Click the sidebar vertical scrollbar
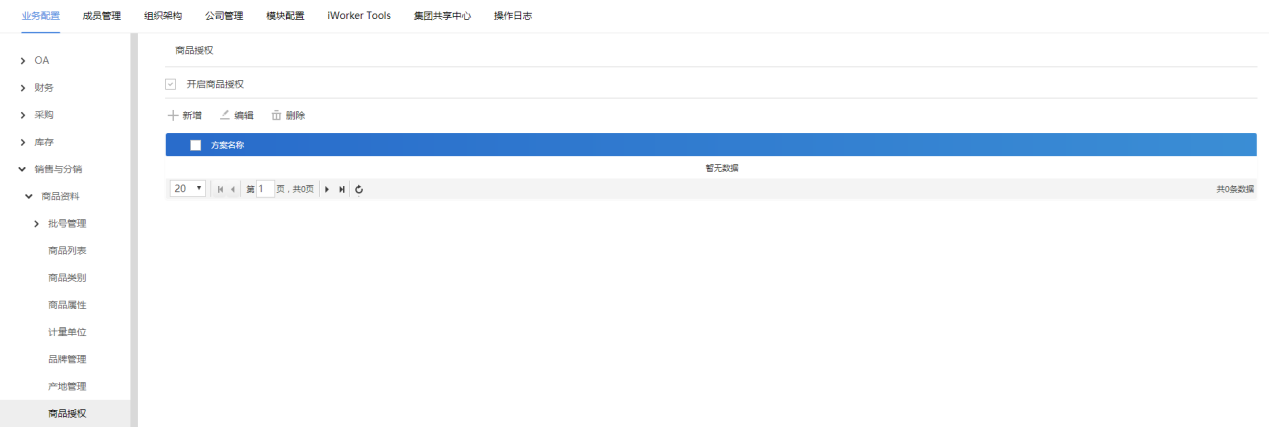 tap(134, 230)
